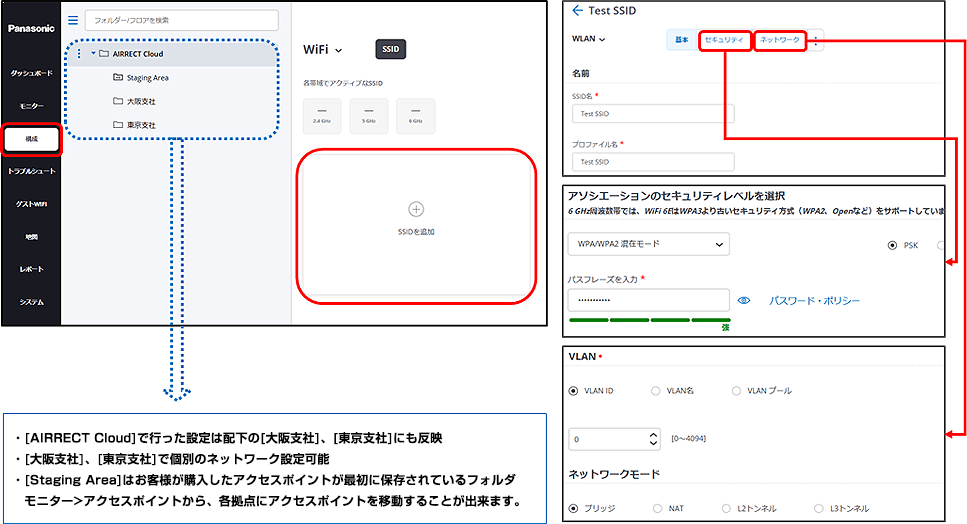967x524 pixels.
Task: Select the VLAN名 radio button
Action: coord(656,391)
